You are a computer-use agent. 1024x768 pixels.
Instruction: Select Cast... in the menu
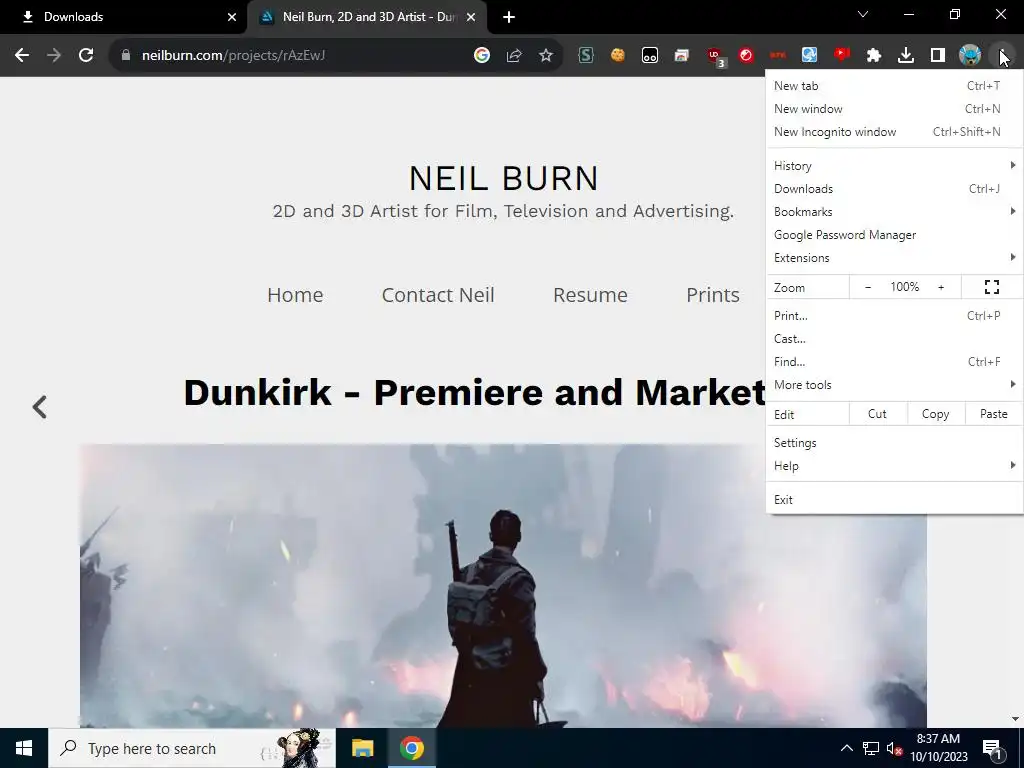(894, 339)
